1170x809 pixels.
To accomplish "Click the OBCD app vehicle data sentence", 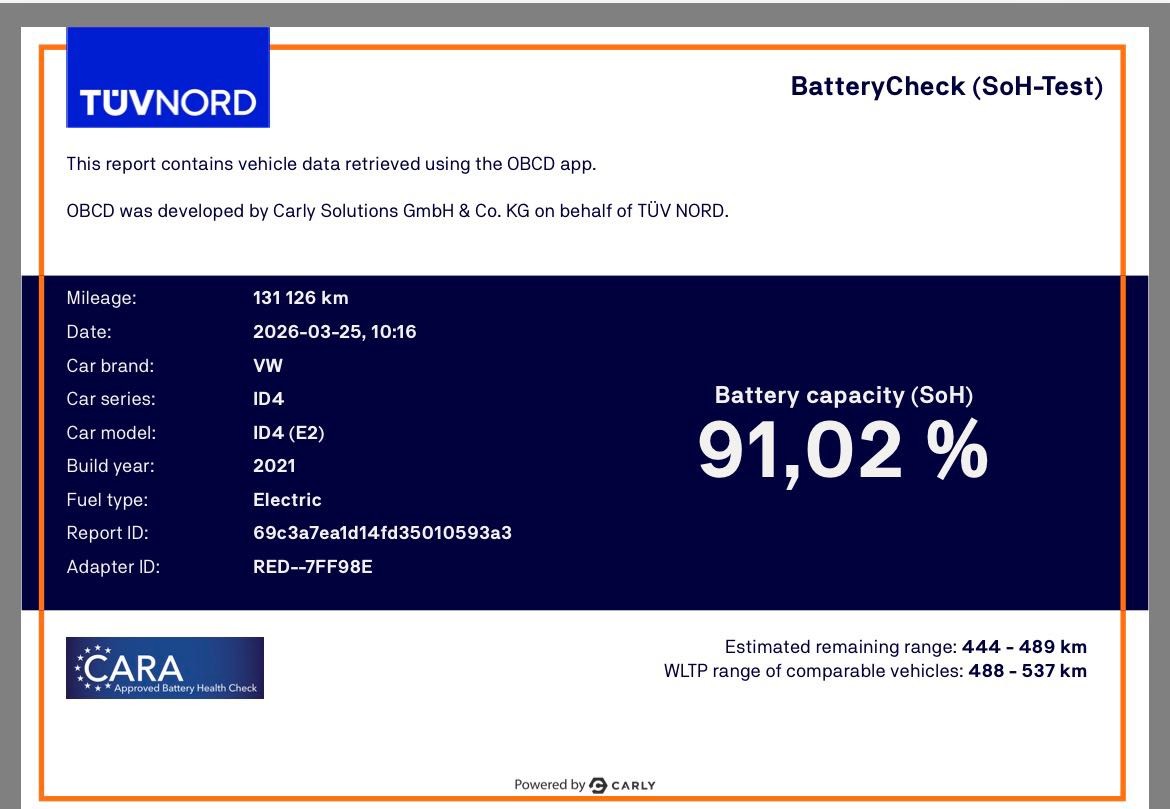I will (331, 164).
